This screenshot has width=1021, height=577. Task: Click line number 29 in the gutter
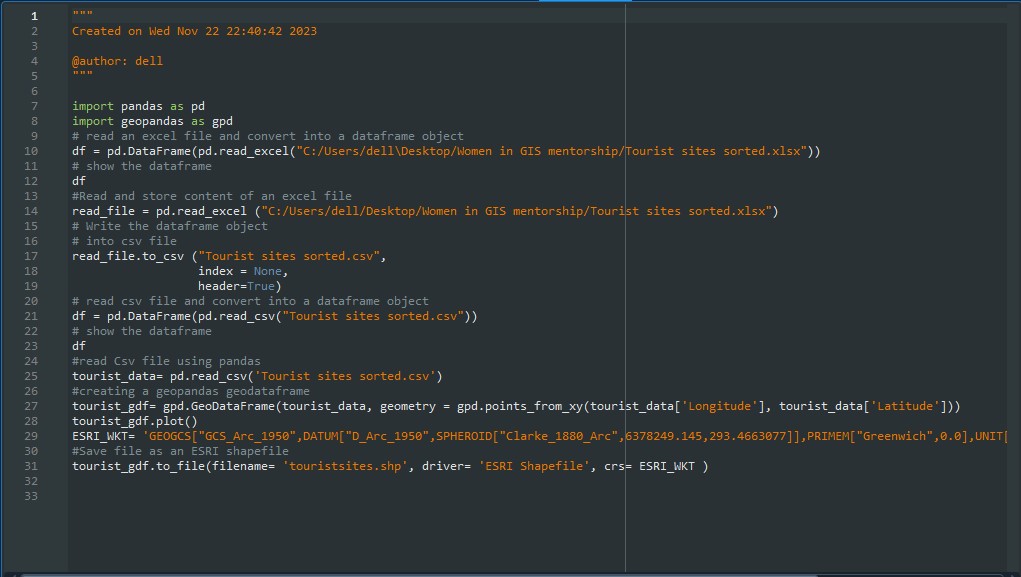point(31,436)
